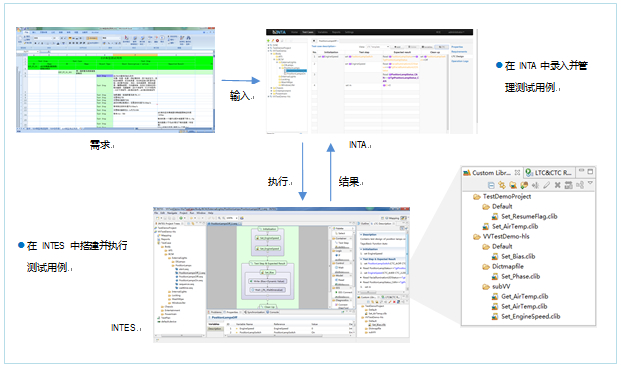The height and width of the screenshot is (368, 621).
Task: Click the gear settings icon in Custom Library toolbar
Action: click(x=502, y=185)
